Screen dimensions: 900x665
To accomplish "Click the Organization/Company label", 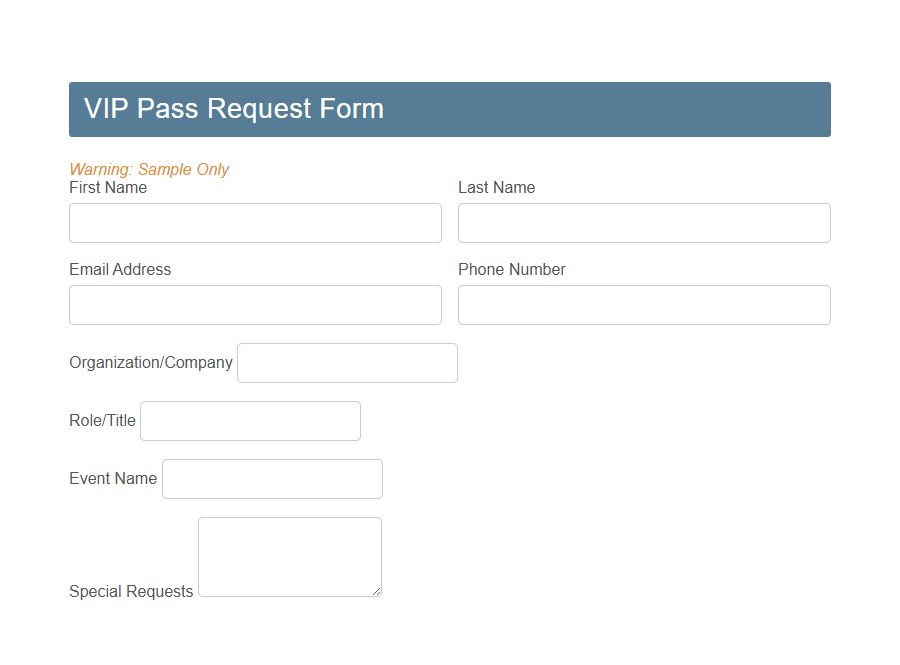I will click(x=150, y=362).
